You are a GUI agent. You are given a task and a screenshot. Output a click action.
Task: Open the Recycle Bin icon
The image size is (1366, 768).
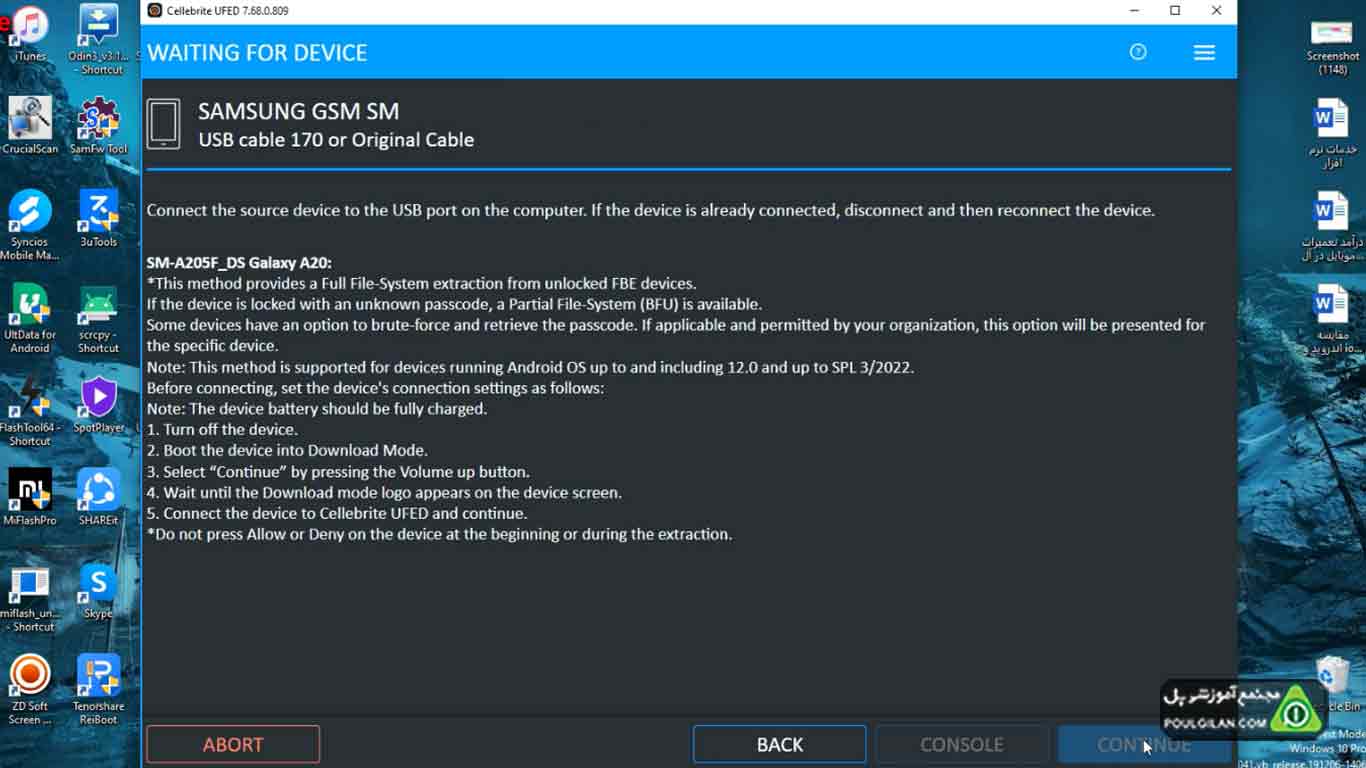click(1334, 684)
